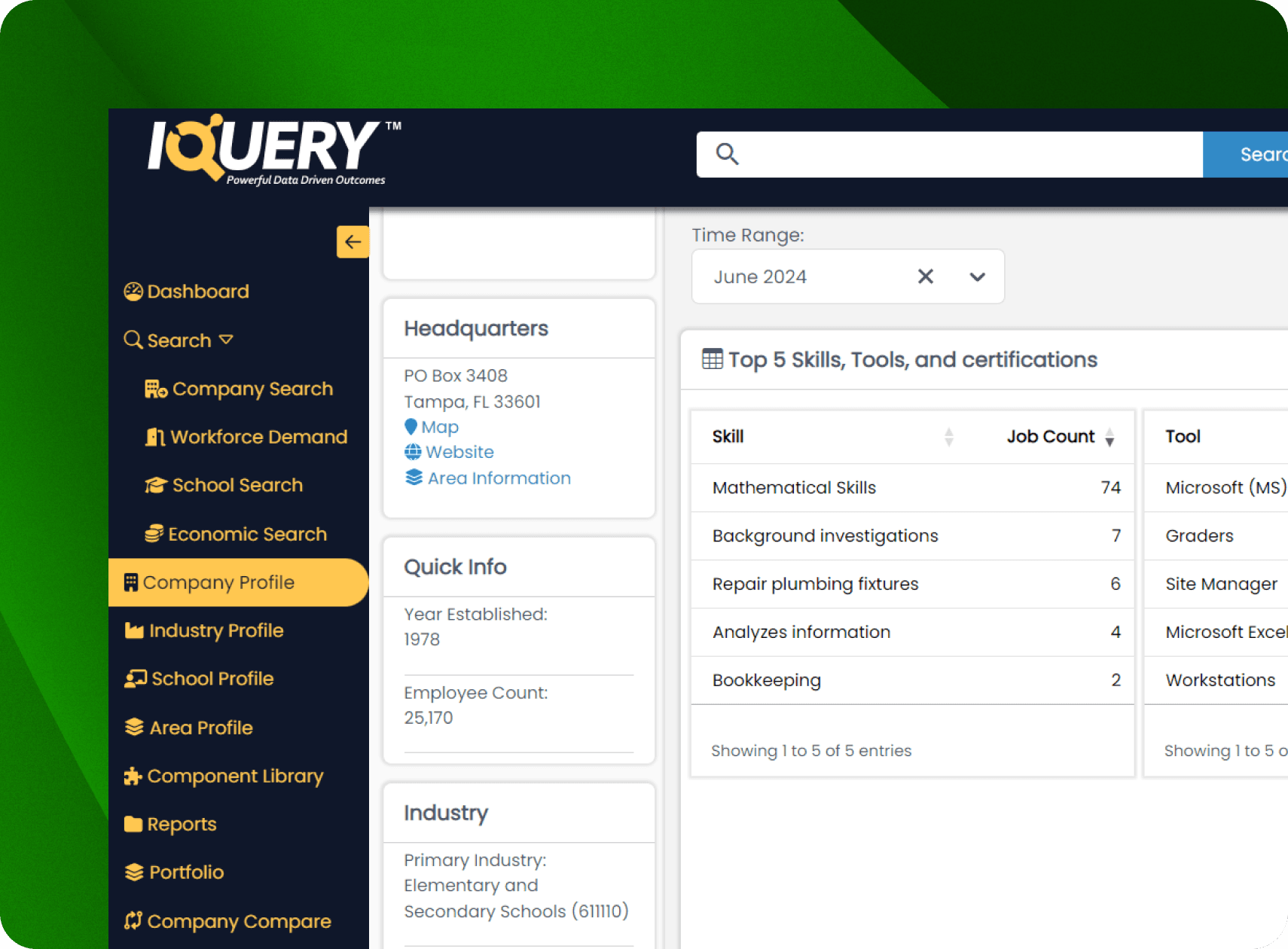Screen dimensions: 1288x949
Task: Click the Map pin icon
Action: [411, 427]
